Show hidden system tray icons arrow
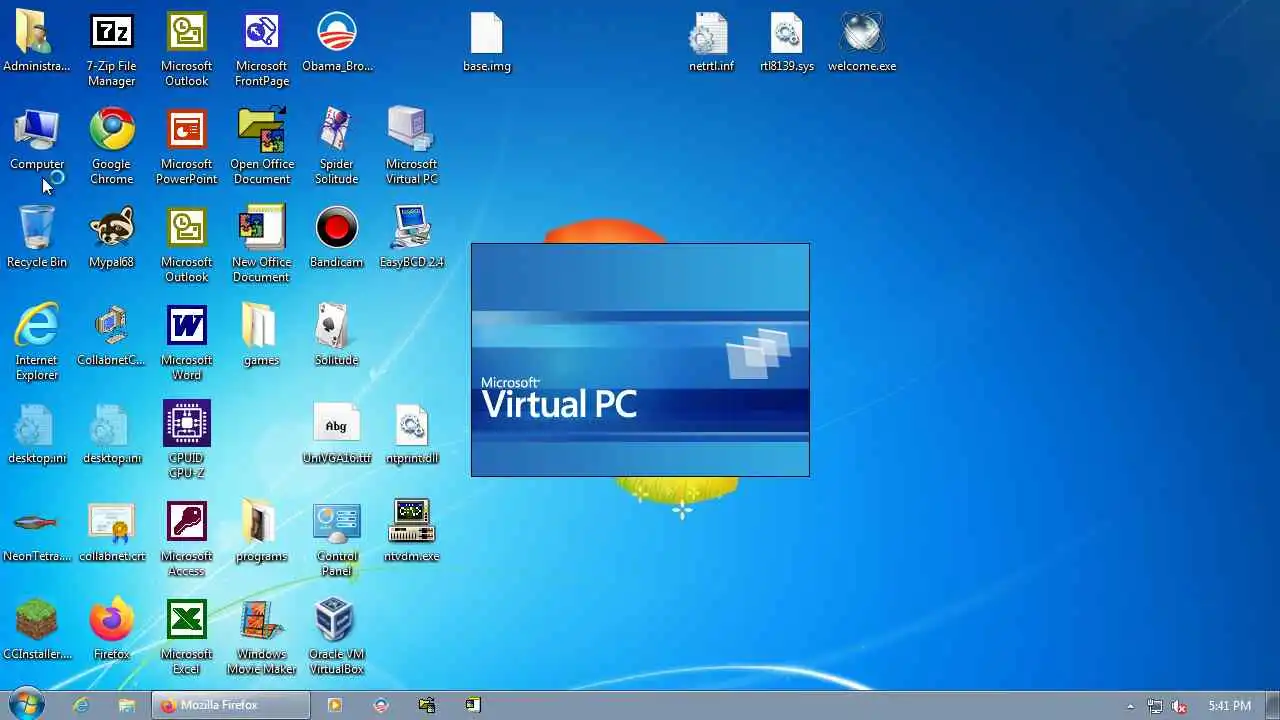Screen dimensions: 1280x720 point(1131,706)
